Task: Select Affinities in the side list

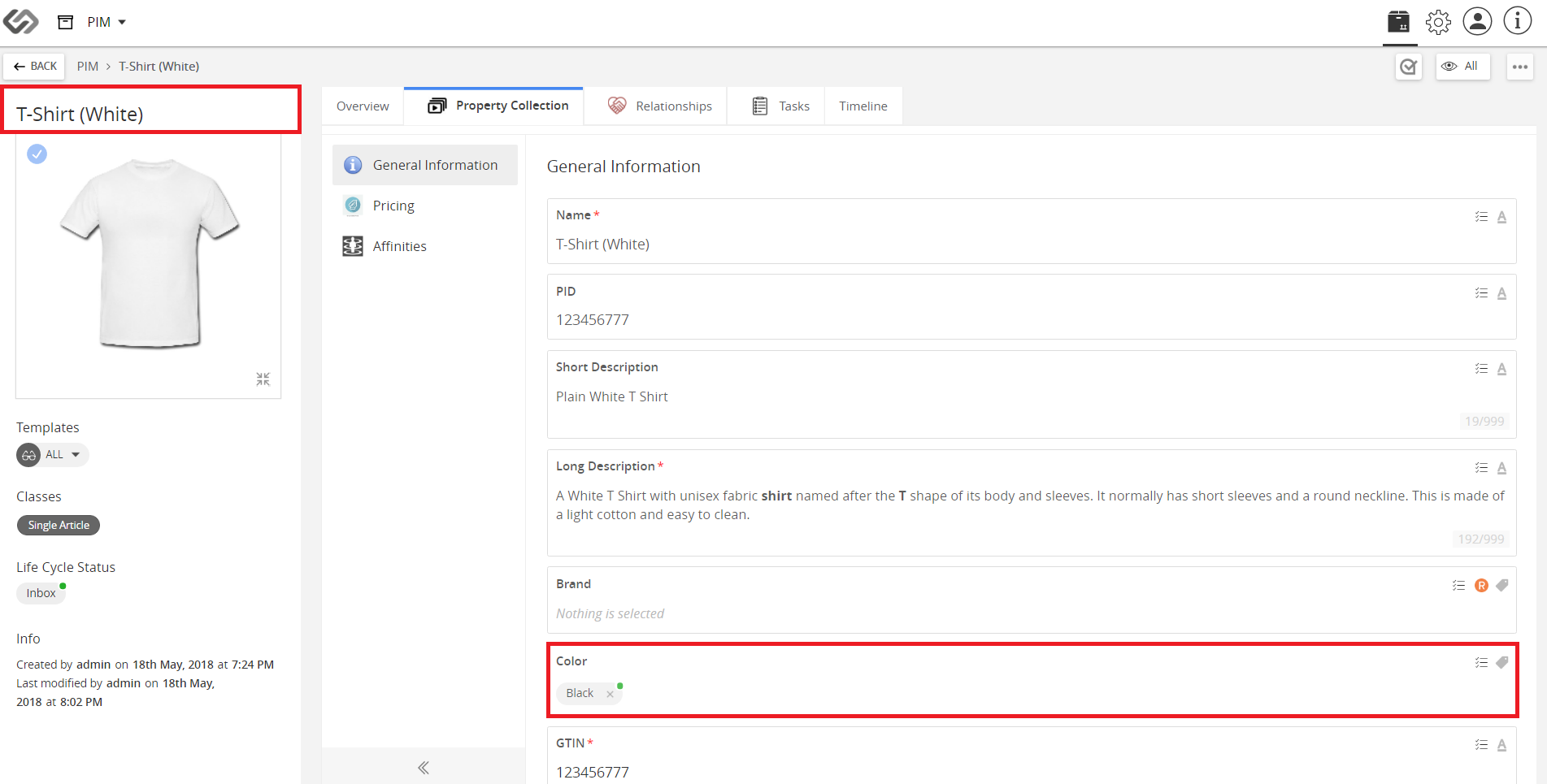Action: tap(425, 246)
